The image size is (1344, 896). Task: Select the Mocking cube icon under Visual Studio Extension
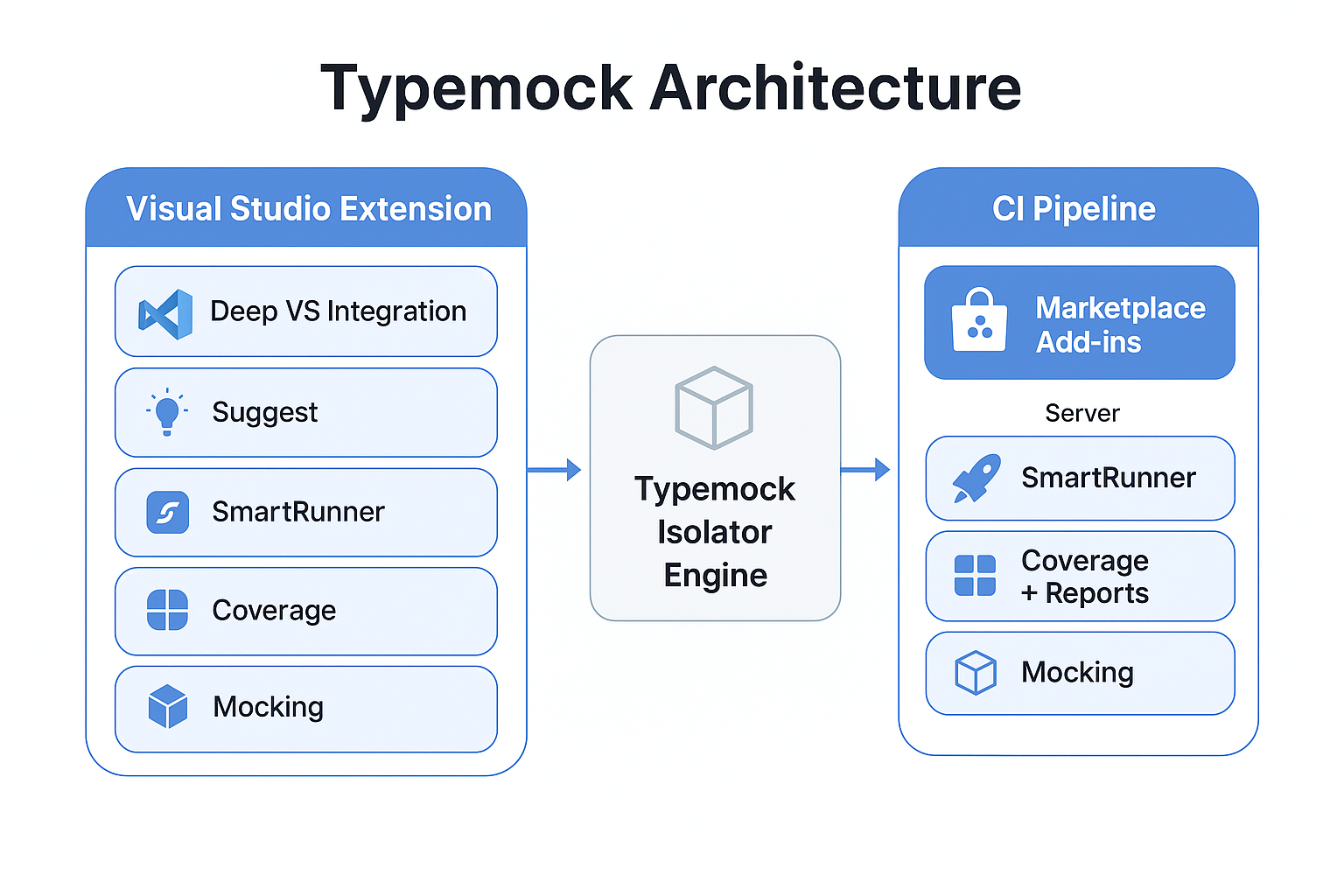tap(168, 706)
